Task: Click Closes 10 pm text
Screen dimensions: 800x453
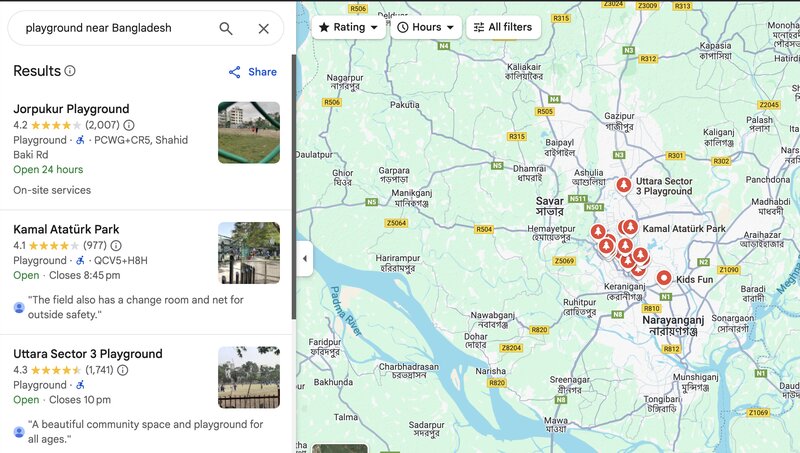Action: [80, 400]
